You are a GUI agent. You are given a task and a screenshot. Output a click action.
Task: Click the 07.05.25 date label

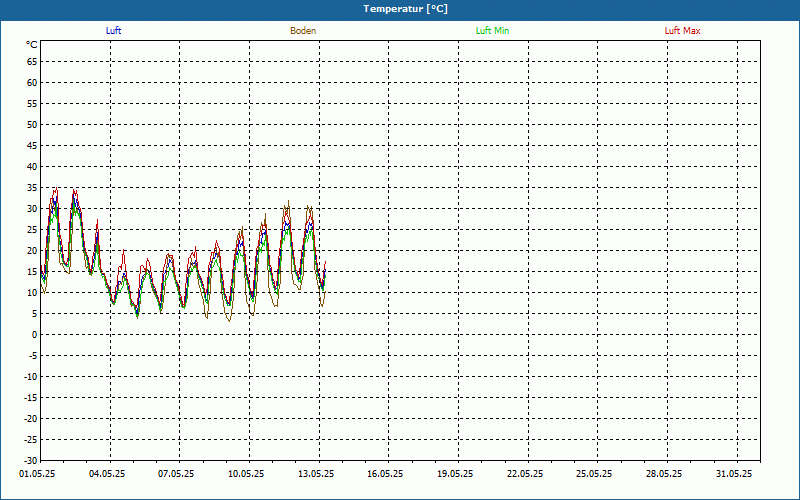point(176,474)
